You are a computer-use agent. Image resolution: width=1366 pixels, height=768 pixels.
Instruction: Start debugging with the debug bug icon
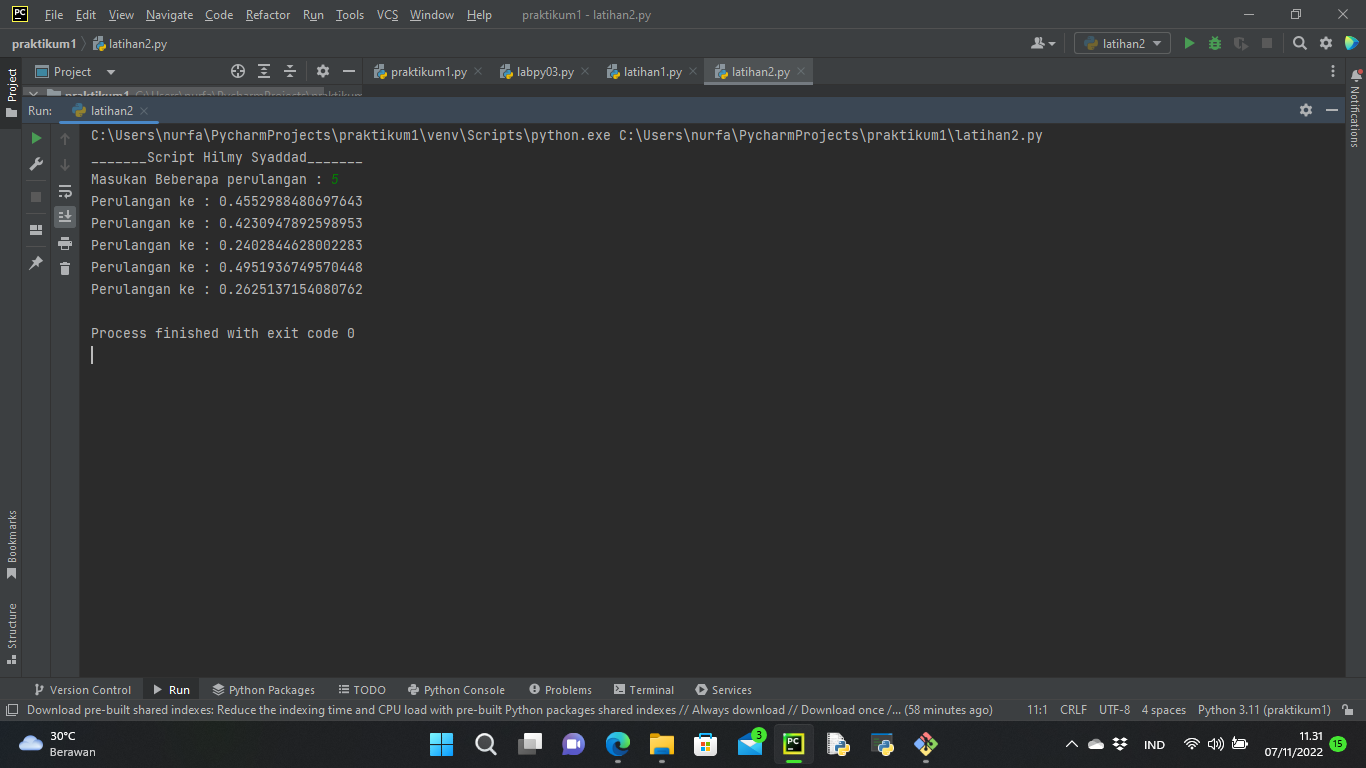(1213, 43)
